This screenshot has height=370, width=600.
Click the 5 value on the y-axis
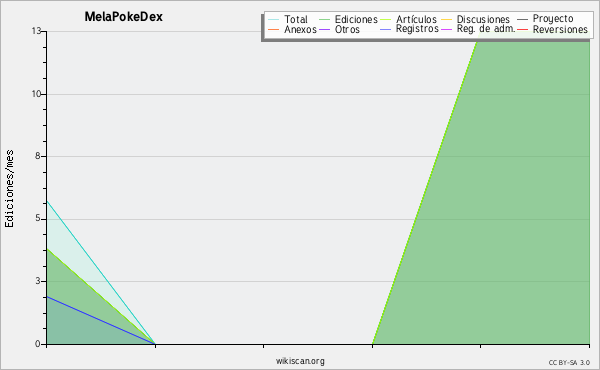tap(38, 218)
